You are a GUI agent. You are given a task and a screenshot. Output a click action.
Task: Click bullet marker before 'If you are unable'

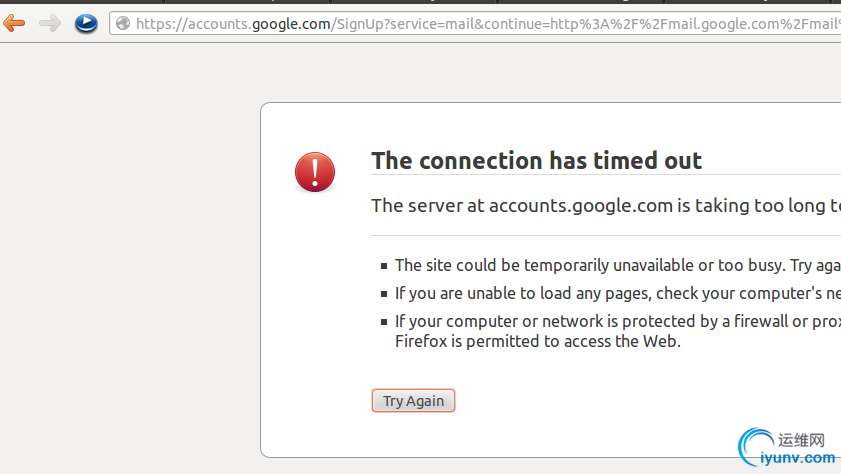pos(384,294)
